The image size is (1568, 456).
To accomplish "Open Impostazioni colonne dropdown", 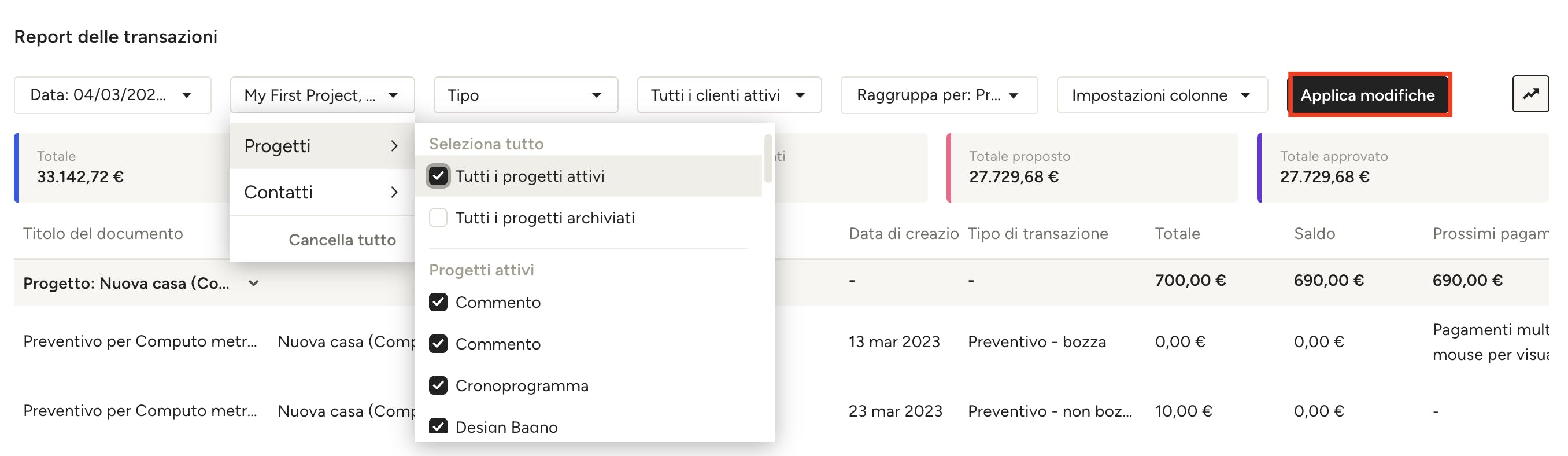I will click(1162, 95).
